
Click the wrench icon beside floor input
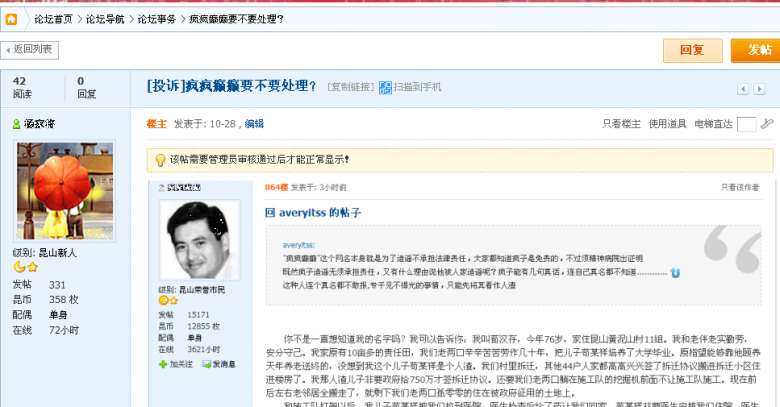766,124
